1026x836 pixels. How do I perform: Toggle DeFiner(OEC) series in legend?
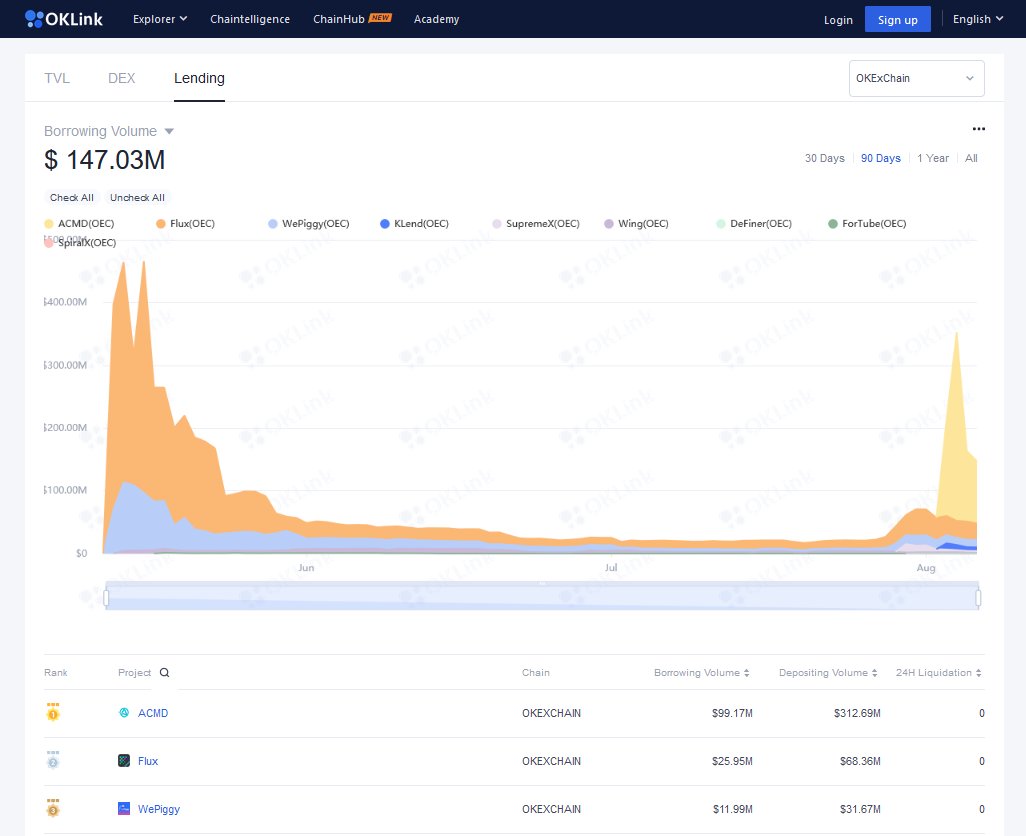click(x=754, y=224)
